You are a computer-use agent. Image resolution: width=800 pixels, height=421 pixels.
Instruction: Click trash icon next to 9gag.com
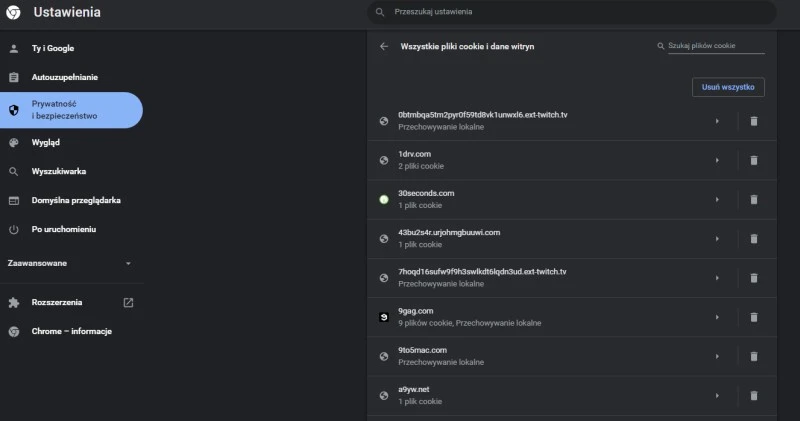754,317
